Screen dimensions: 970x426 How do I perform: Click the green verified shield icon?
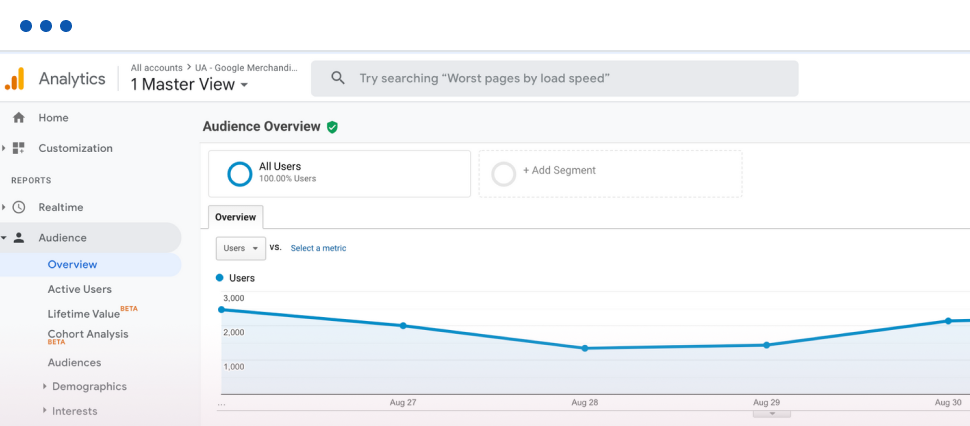pos(332,127)
